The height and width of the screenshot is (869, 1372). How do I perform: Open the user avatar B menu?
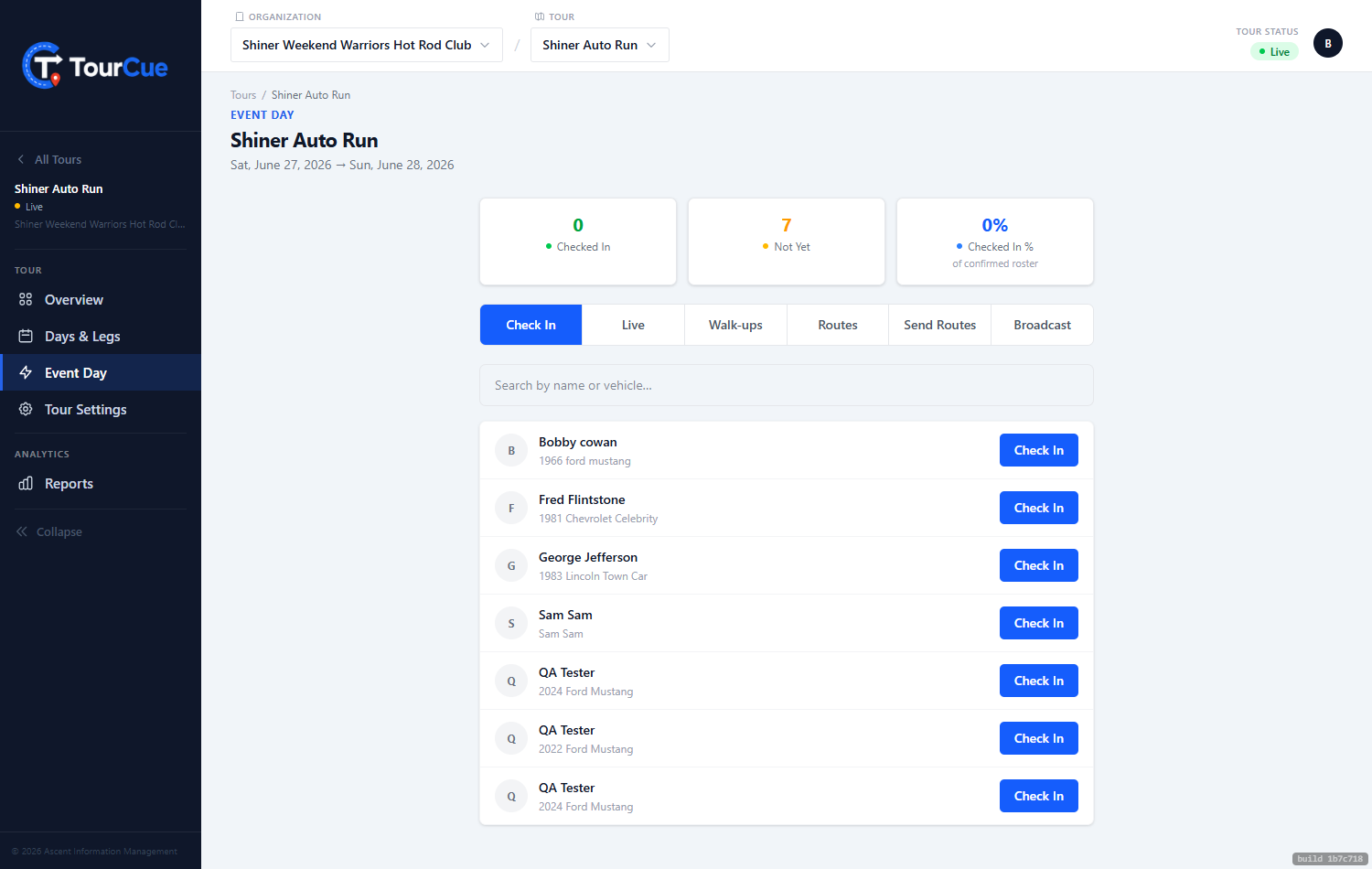pyautogui.click(x=1328, y=43)
